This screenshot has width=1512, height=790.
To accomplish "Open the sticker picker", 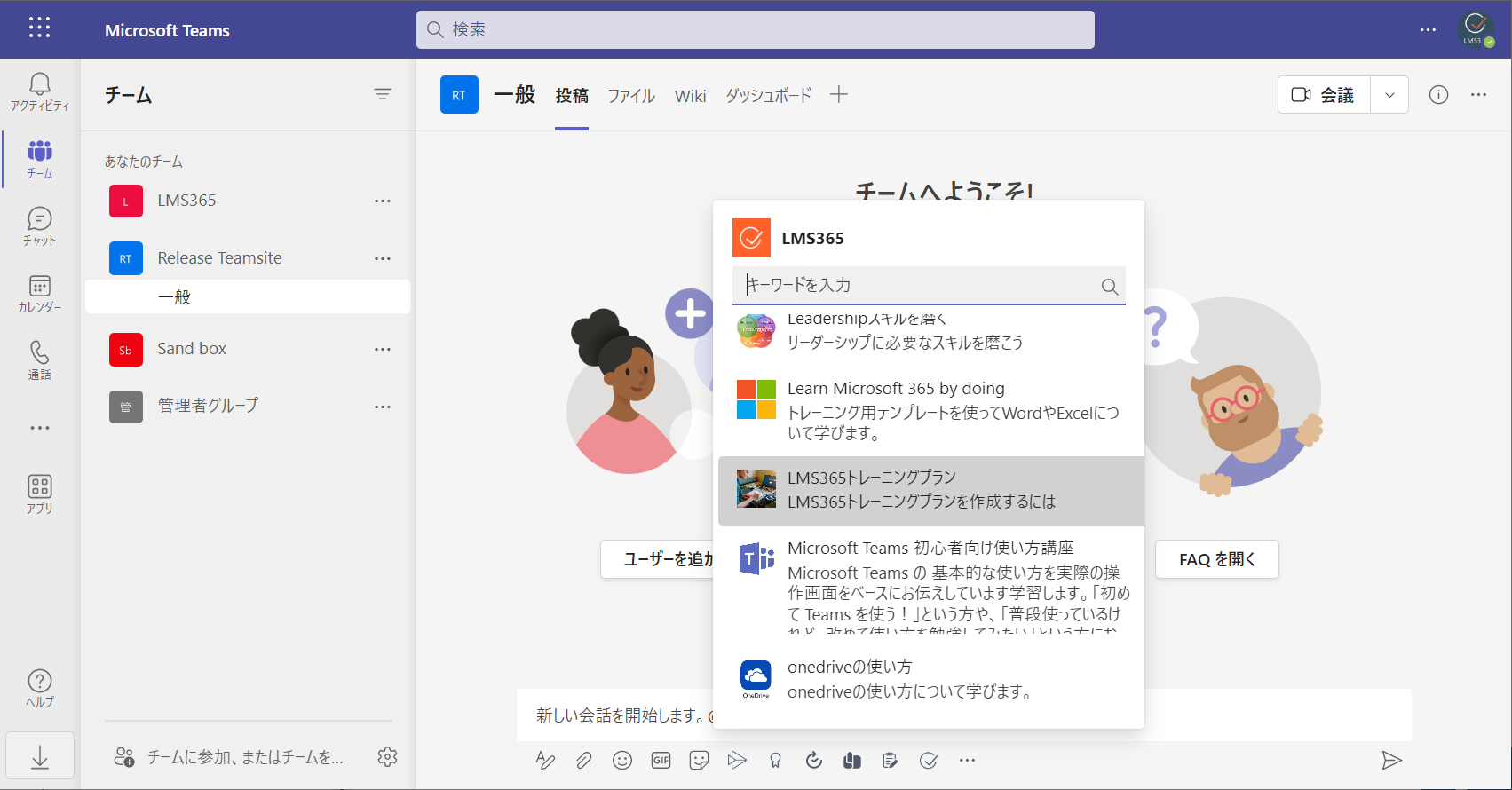I will tap(699, 760).
